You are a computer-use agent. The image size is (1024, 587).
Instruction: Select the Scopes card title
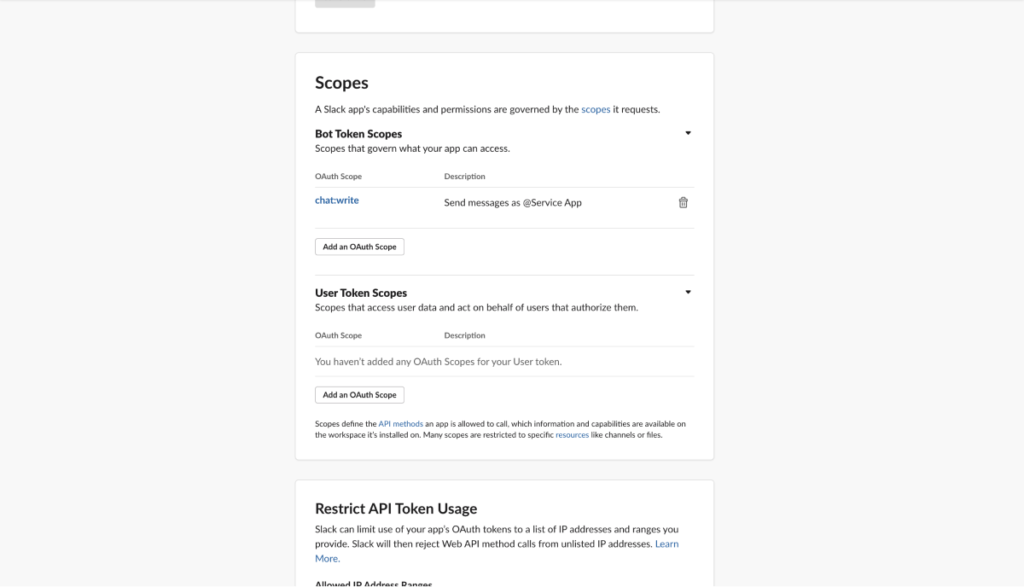pyautogui.click(x=342, y=83)
